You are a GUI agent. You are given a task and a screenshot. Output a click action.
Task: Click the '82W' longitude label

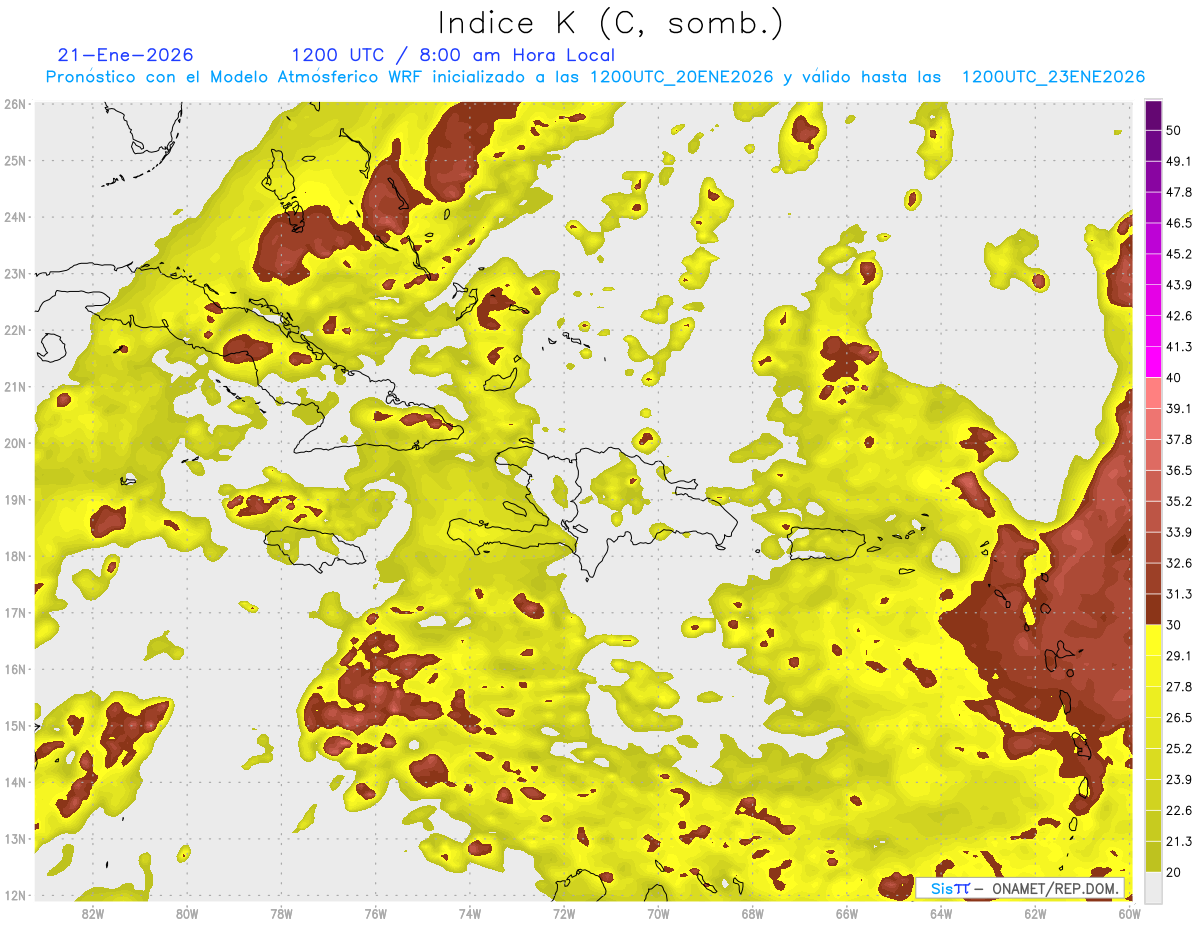point(93,914)
